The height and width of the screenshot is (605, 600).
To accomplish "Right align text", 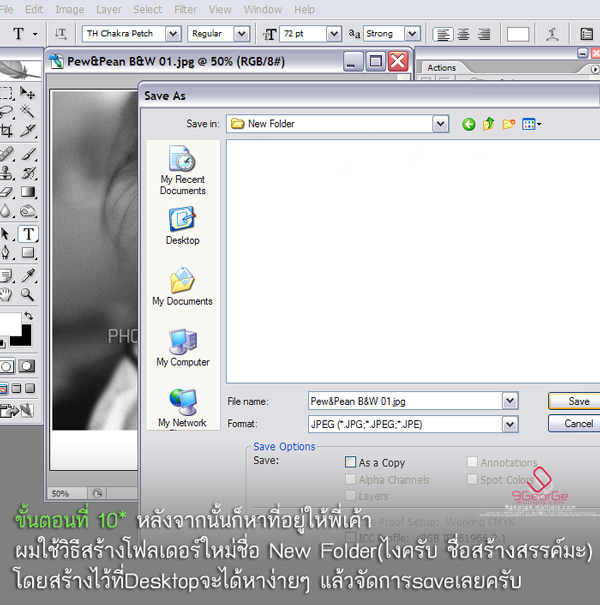I will point(483,34).
